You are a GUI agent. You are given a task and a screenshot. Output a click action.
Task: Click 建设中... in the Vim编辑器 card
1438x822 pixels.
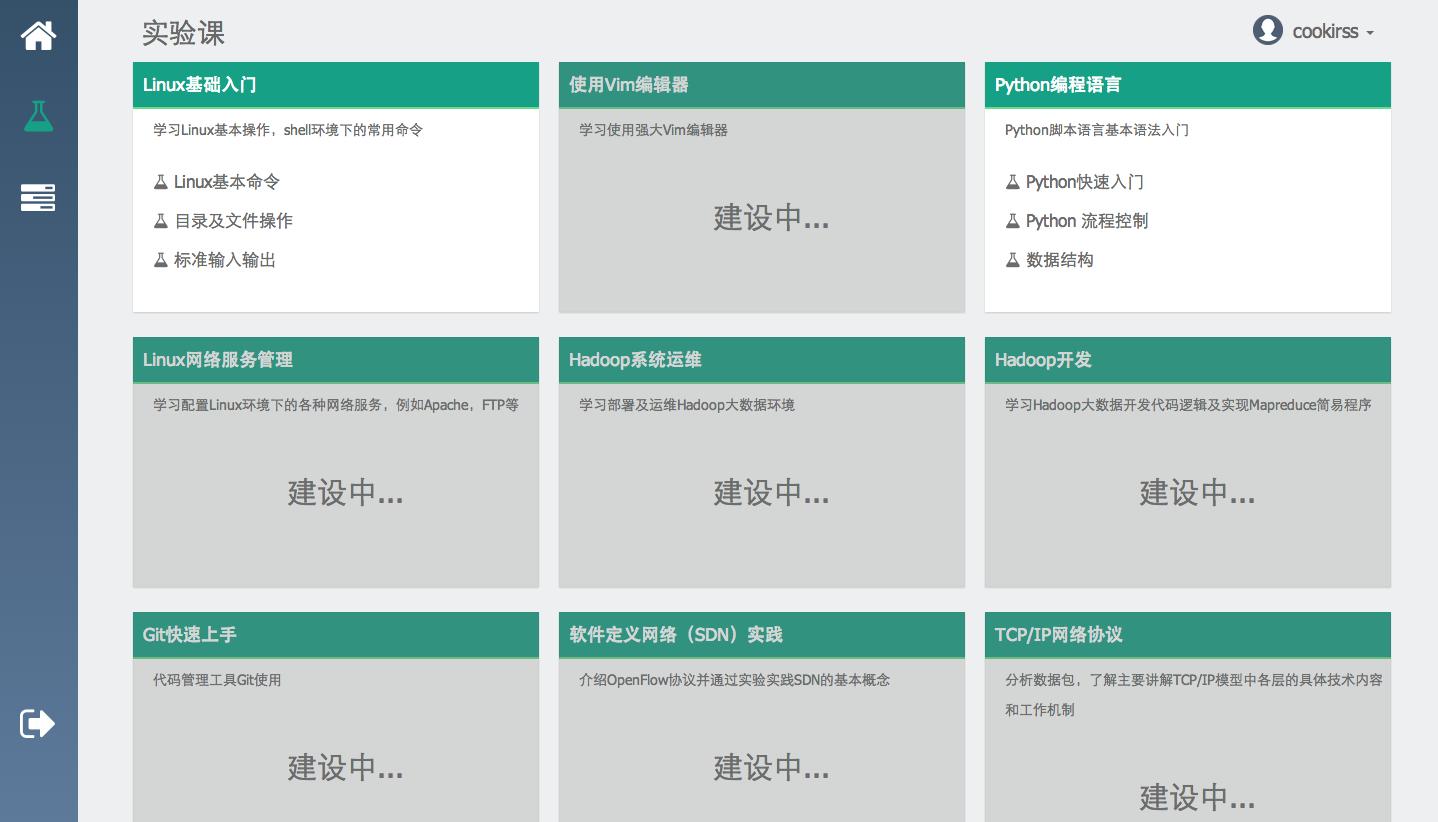pos(771,218)
